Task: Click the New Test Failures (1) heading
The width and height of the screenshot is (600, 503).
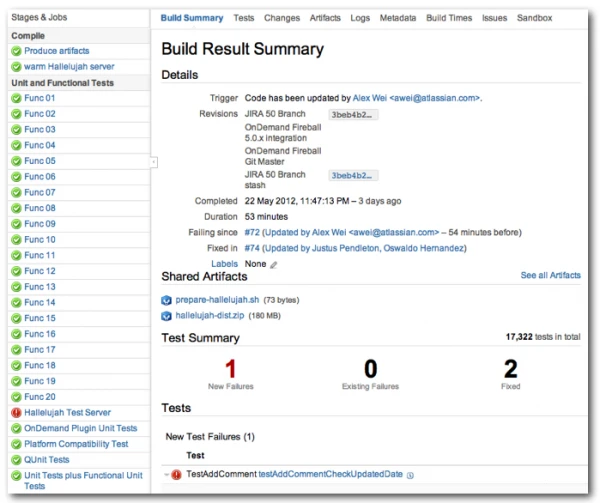Action: (210, 437)
